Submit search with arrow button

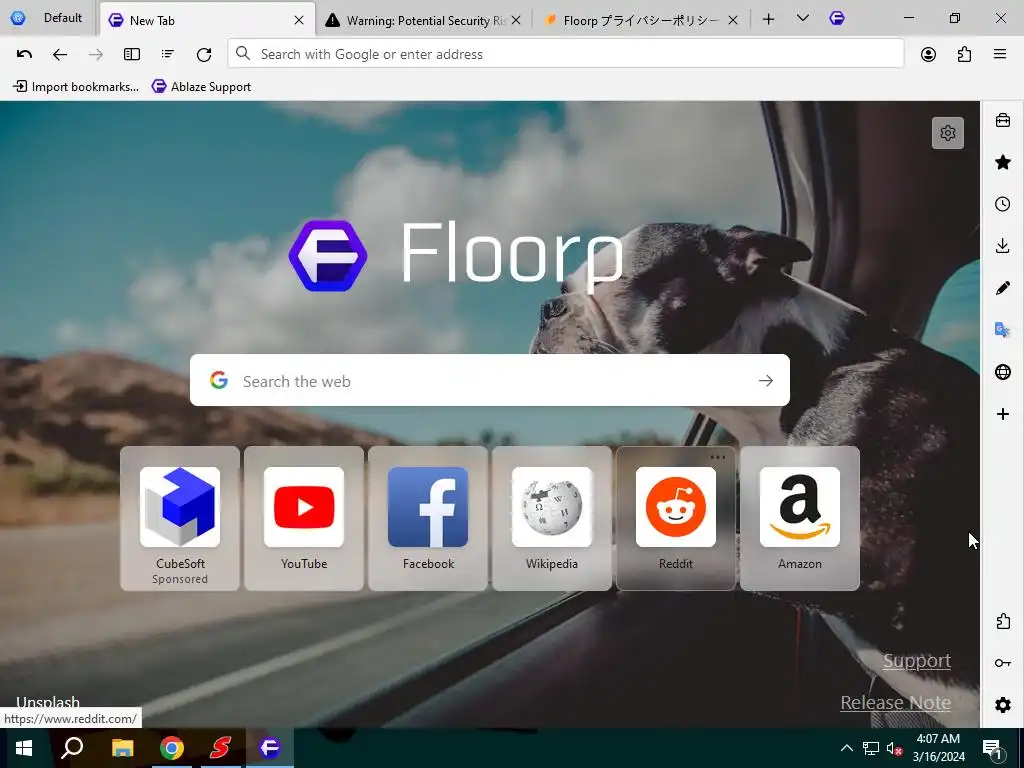point(766,381)
